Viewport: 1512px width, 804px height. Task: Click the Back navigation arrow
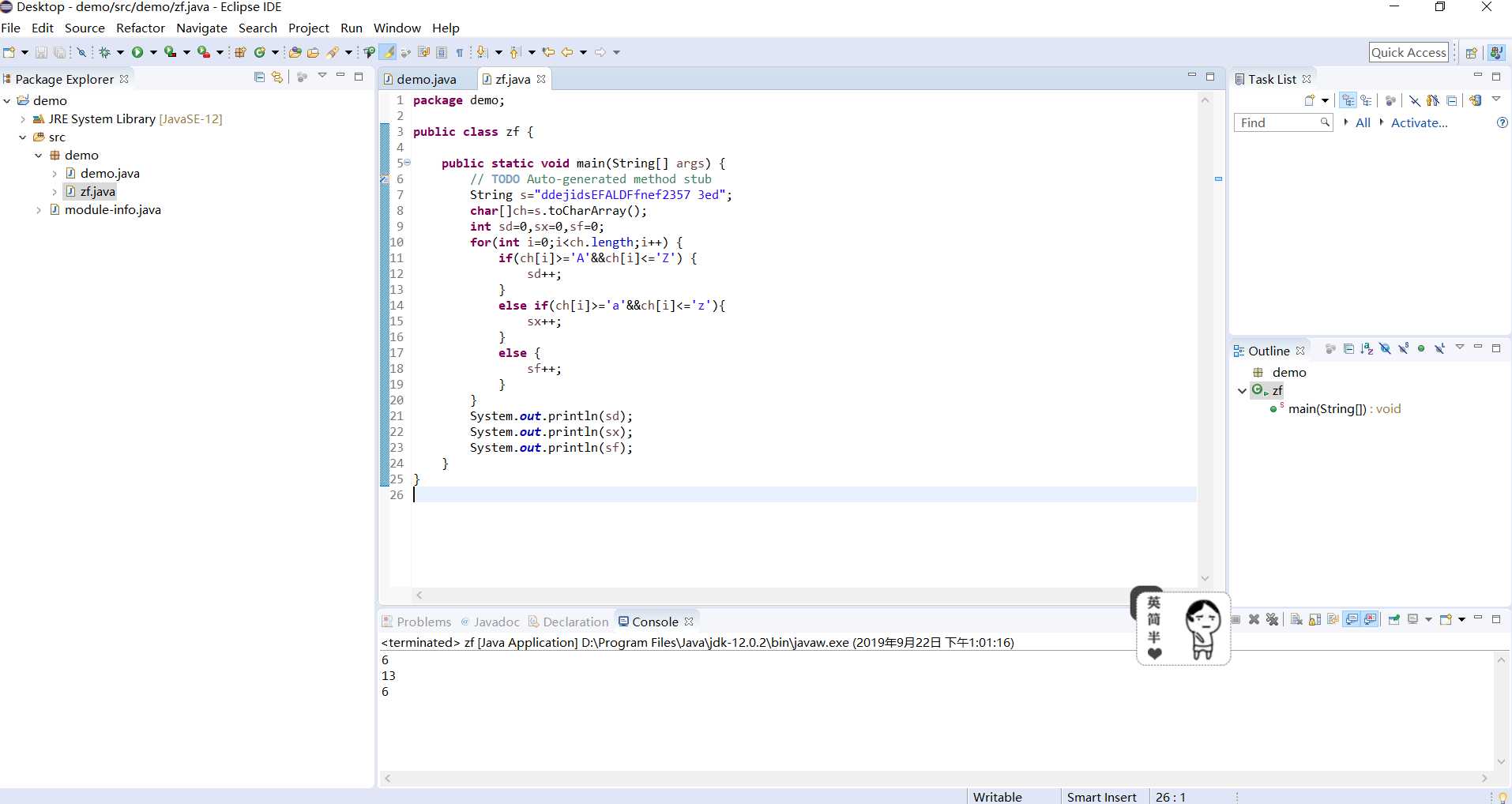click(x=567, y=52)
